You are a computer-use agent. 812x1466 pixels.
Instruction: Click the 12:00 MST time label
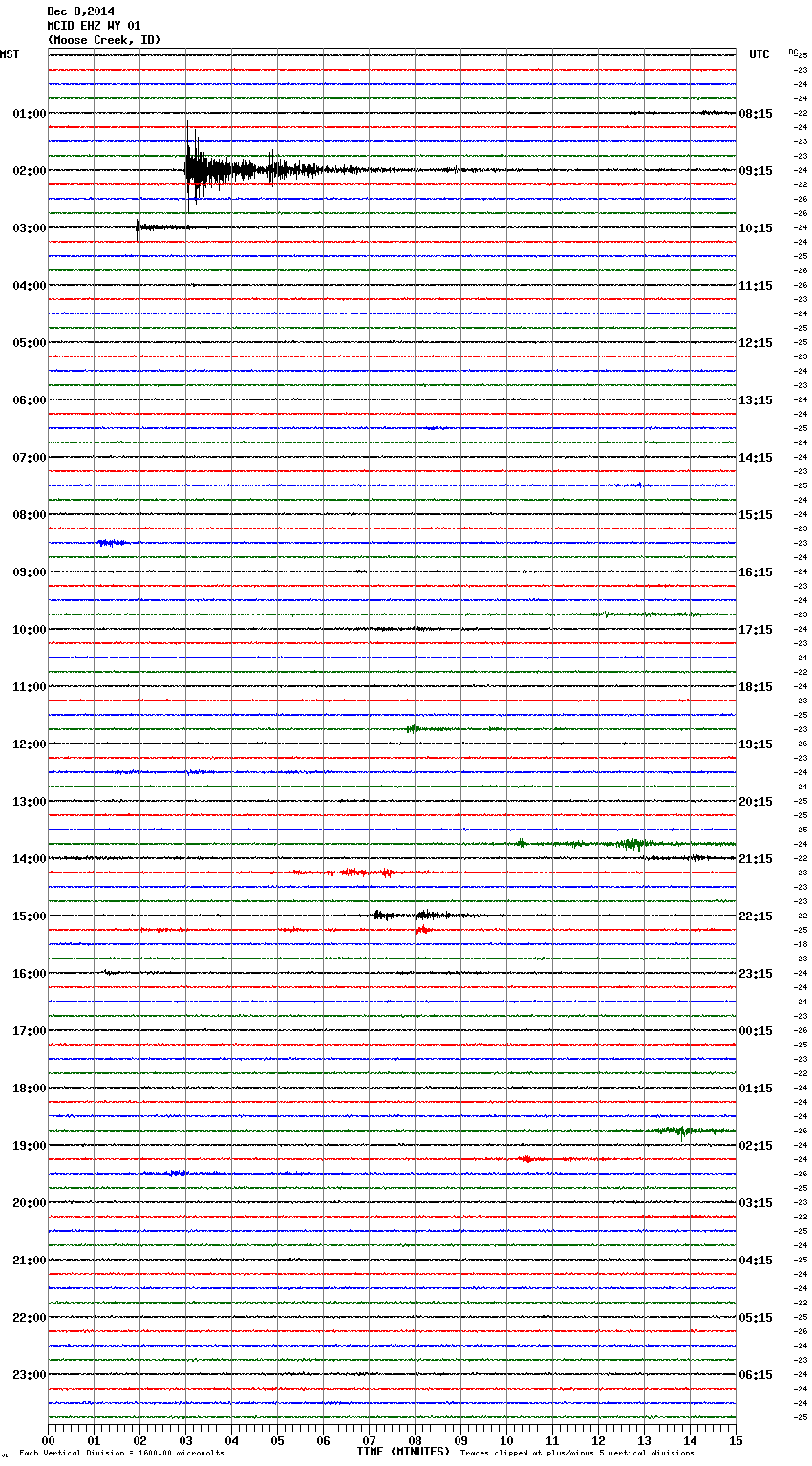point(30,744)
